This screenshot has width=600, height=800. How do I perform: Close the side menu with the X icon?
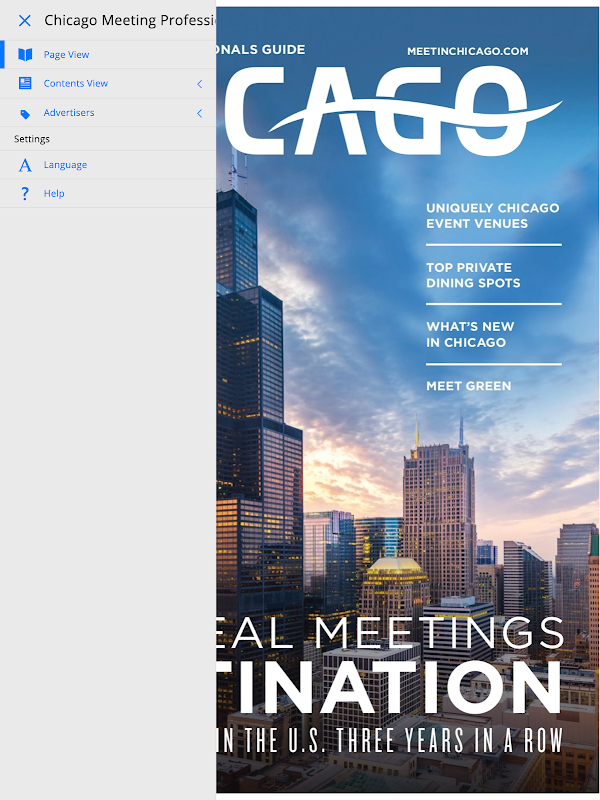(x=24, y=20)
